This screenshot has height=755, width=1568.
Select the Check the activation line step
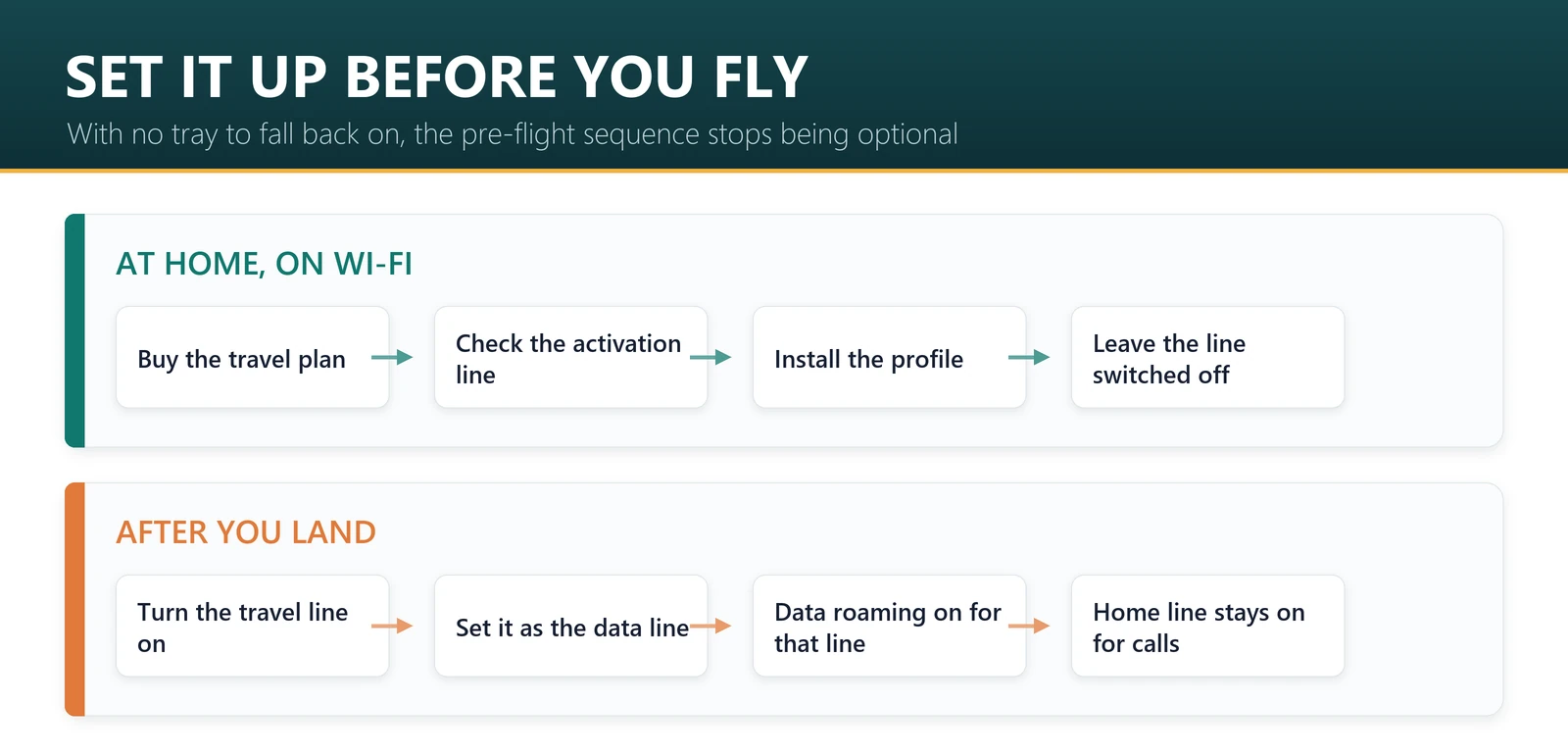(x=571, y=357)
